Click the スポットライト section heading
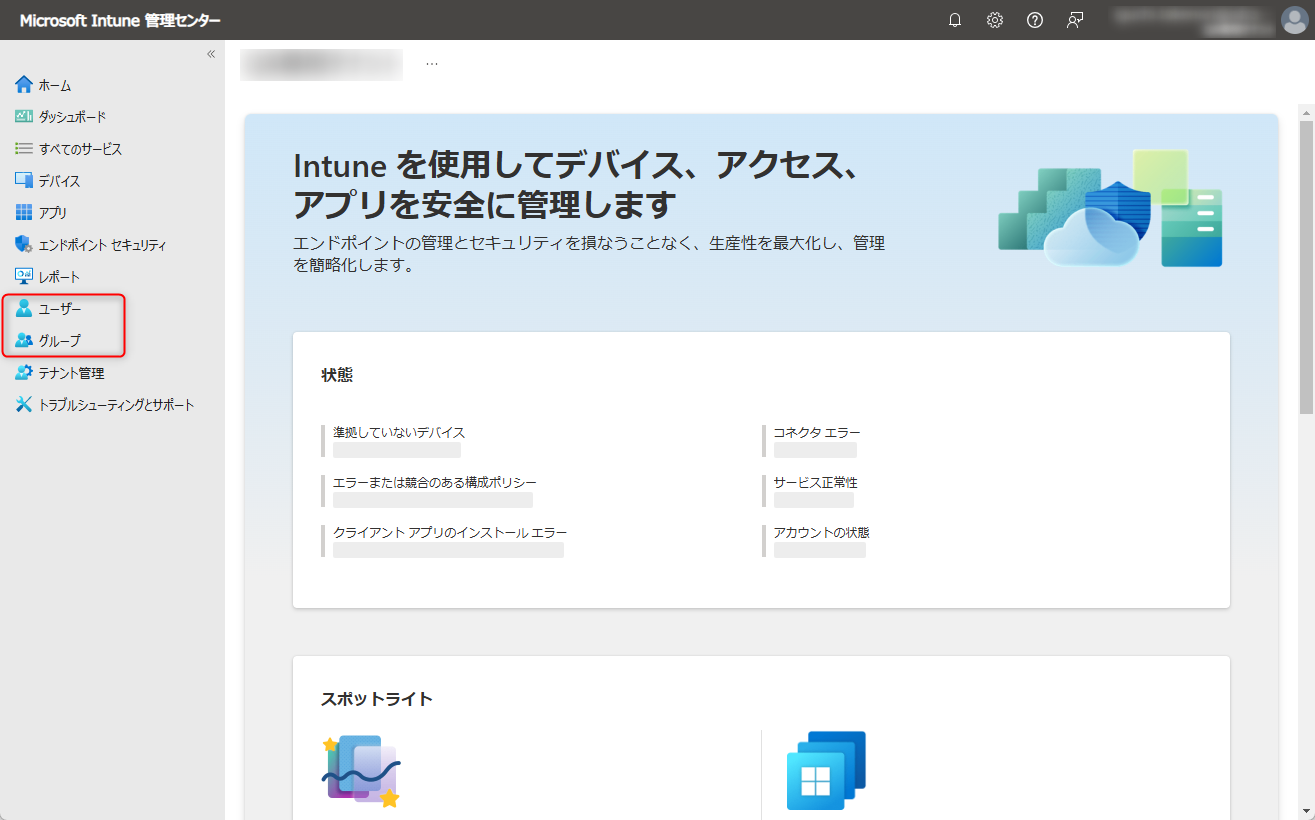Image resolution: width=1315 pixels, height=820 pixels. [x=377, y=699]
